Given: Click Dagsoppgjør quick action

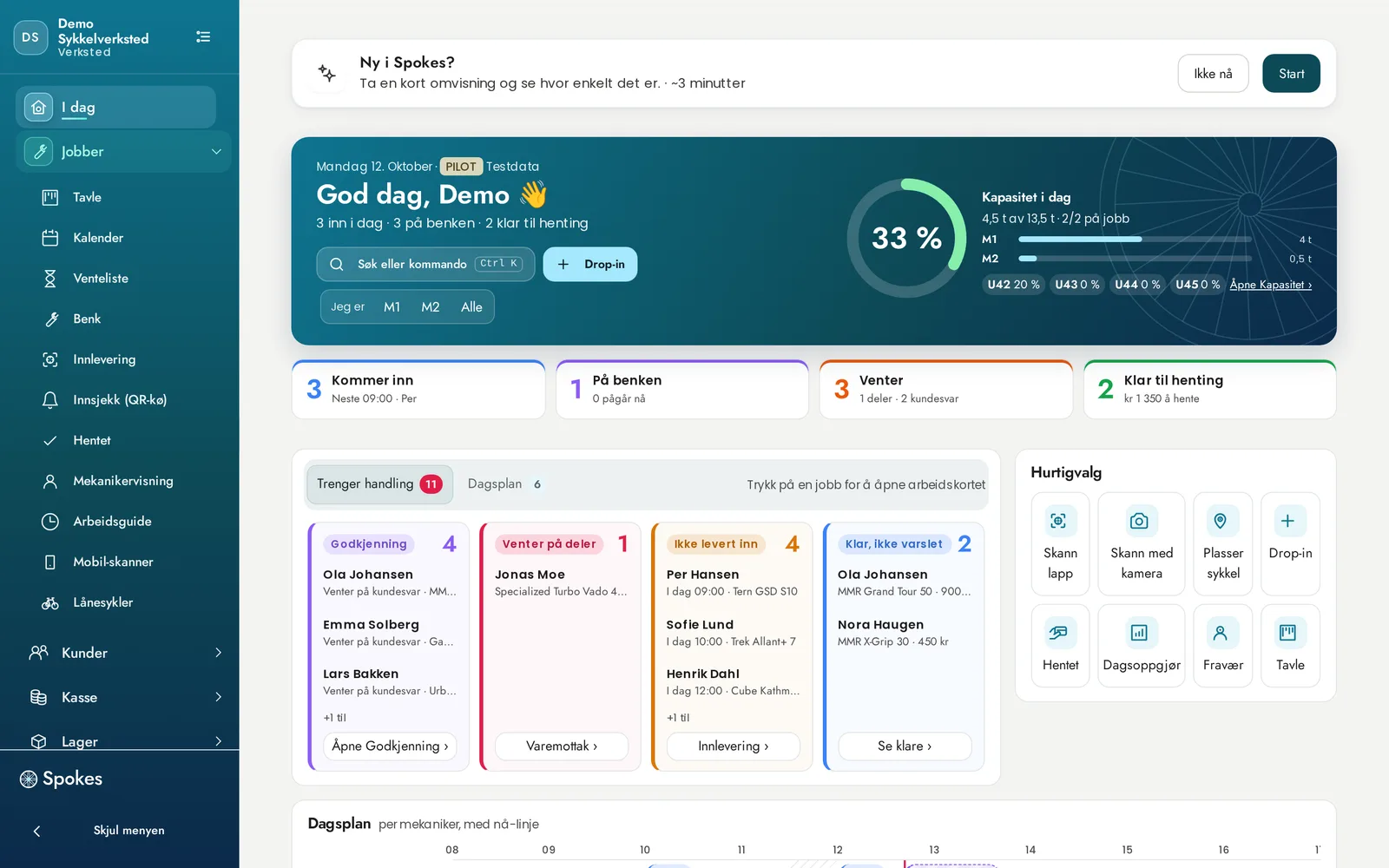Looking at the screenshot, I should click(x=1142, y=646).
